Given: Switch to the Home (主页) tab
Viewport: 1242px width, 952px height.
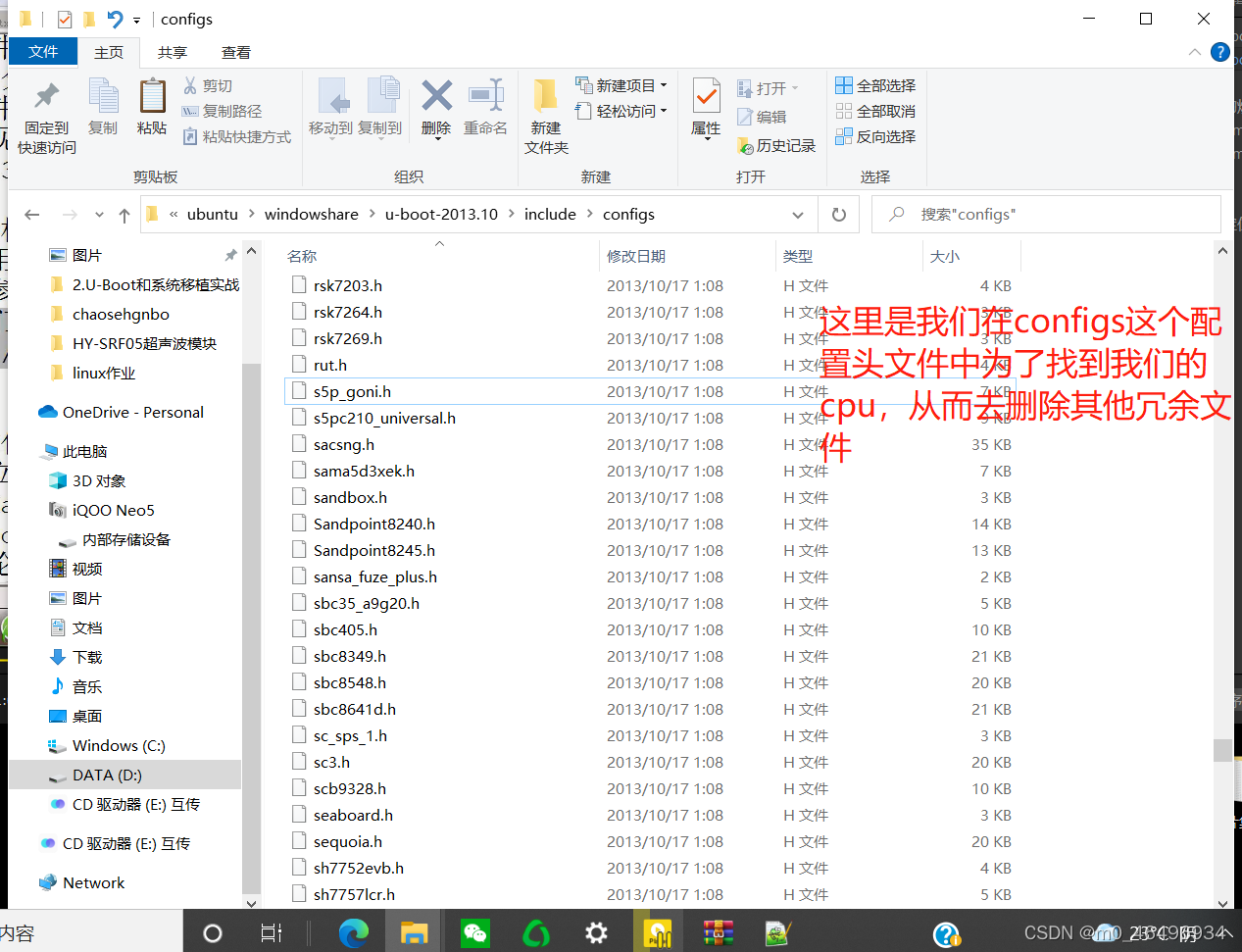Looking at the screenshot, I should [109, 52].
